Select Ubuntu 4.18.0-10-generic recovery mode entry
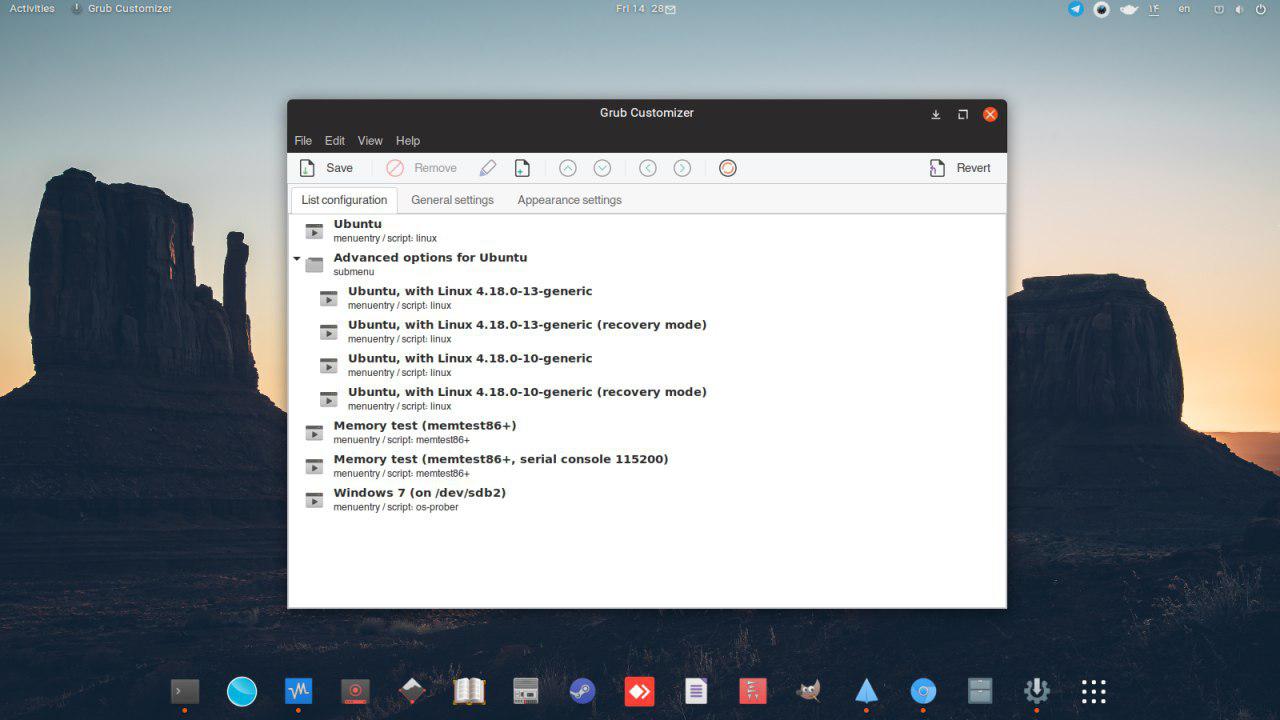The image size is (1280, 720). coord(526,392)
